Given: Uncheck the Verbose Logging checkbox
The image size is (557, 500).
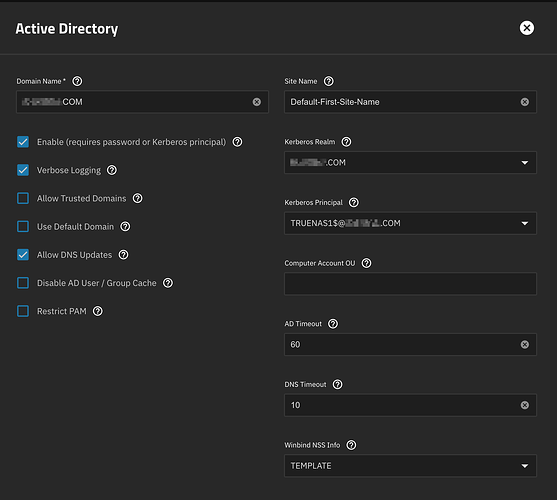Looking at the screenshot, I should pos(23,170).
